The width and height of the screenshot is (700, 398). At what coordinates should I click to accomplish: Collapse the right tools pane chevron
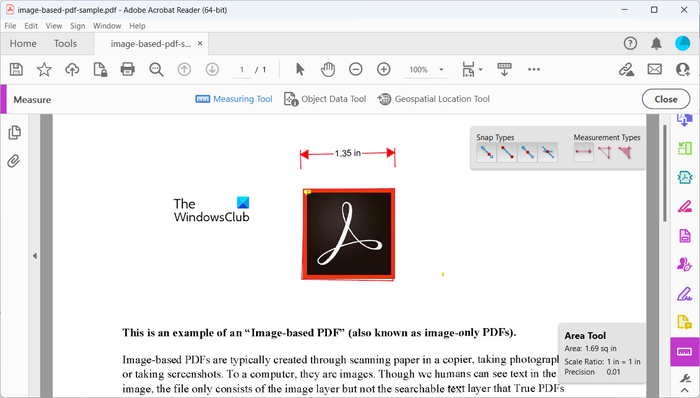click(684, 391)
